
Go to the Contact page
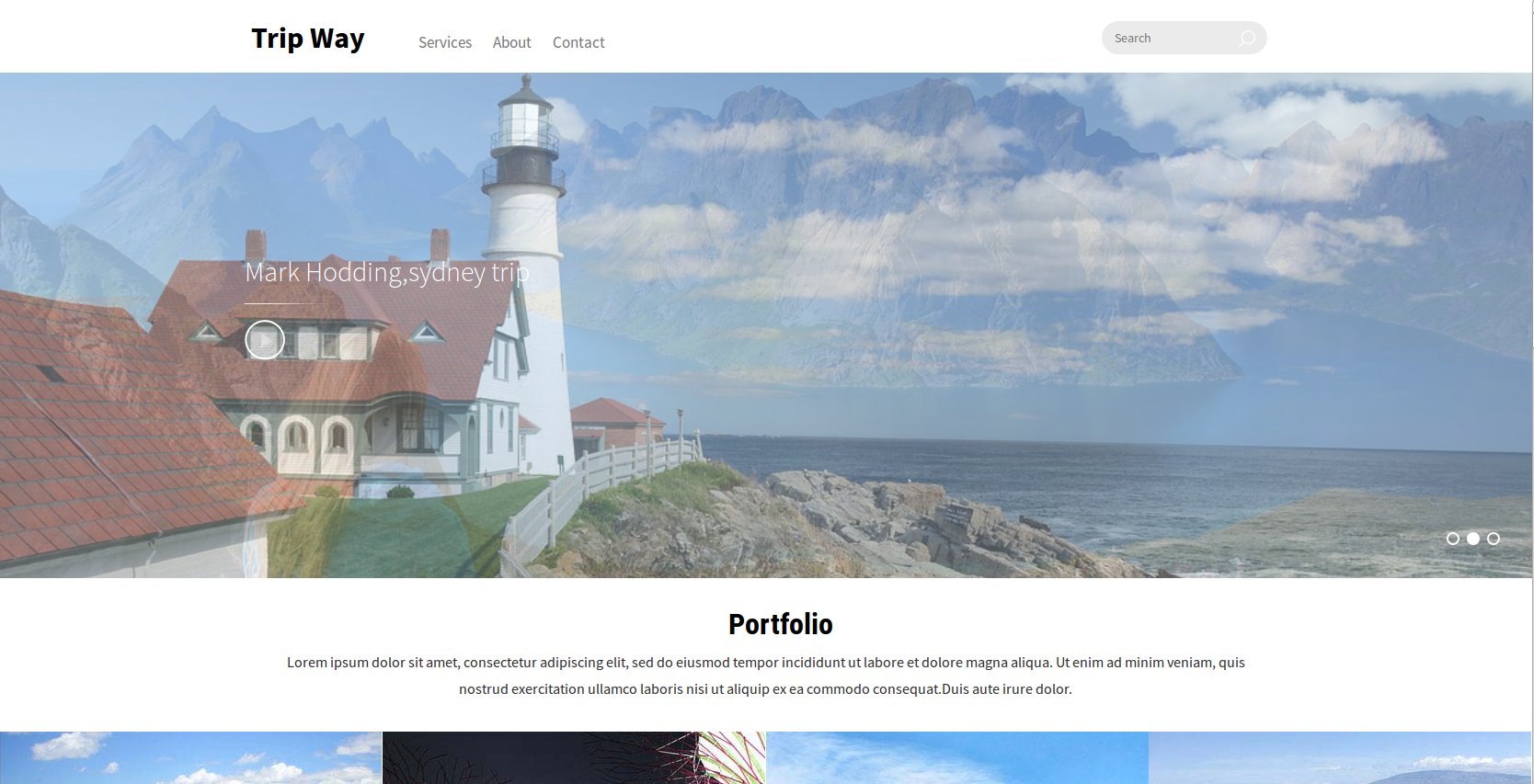(578, 42)
